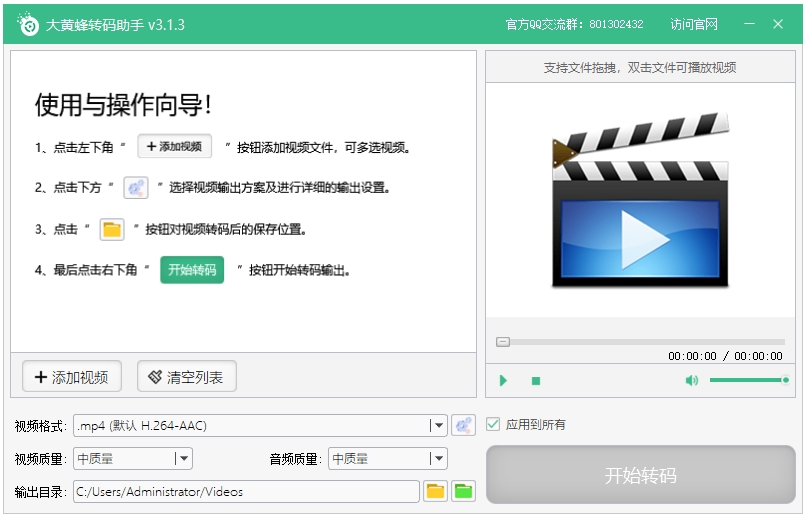Click the app logo in the title bar
Image resolution: width=806 pixels, height=518 pixels.
(x=29, y=24)
